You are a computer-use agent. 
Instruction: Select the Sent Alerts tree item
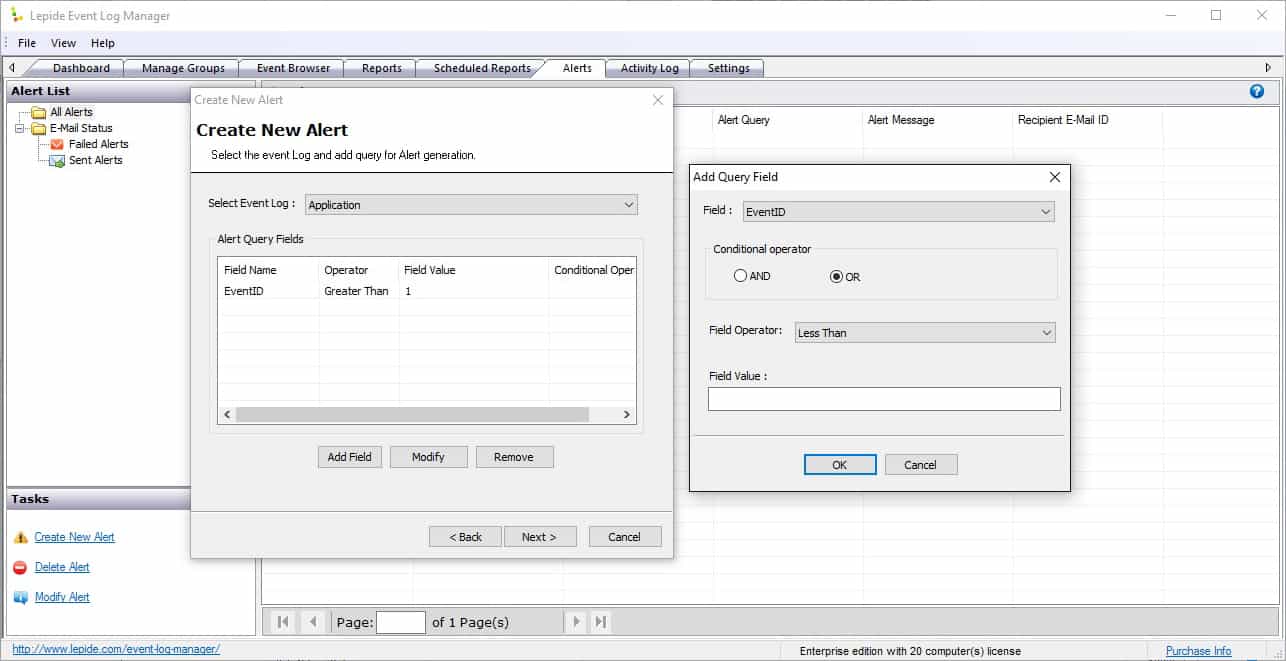(x=95, y=160)
